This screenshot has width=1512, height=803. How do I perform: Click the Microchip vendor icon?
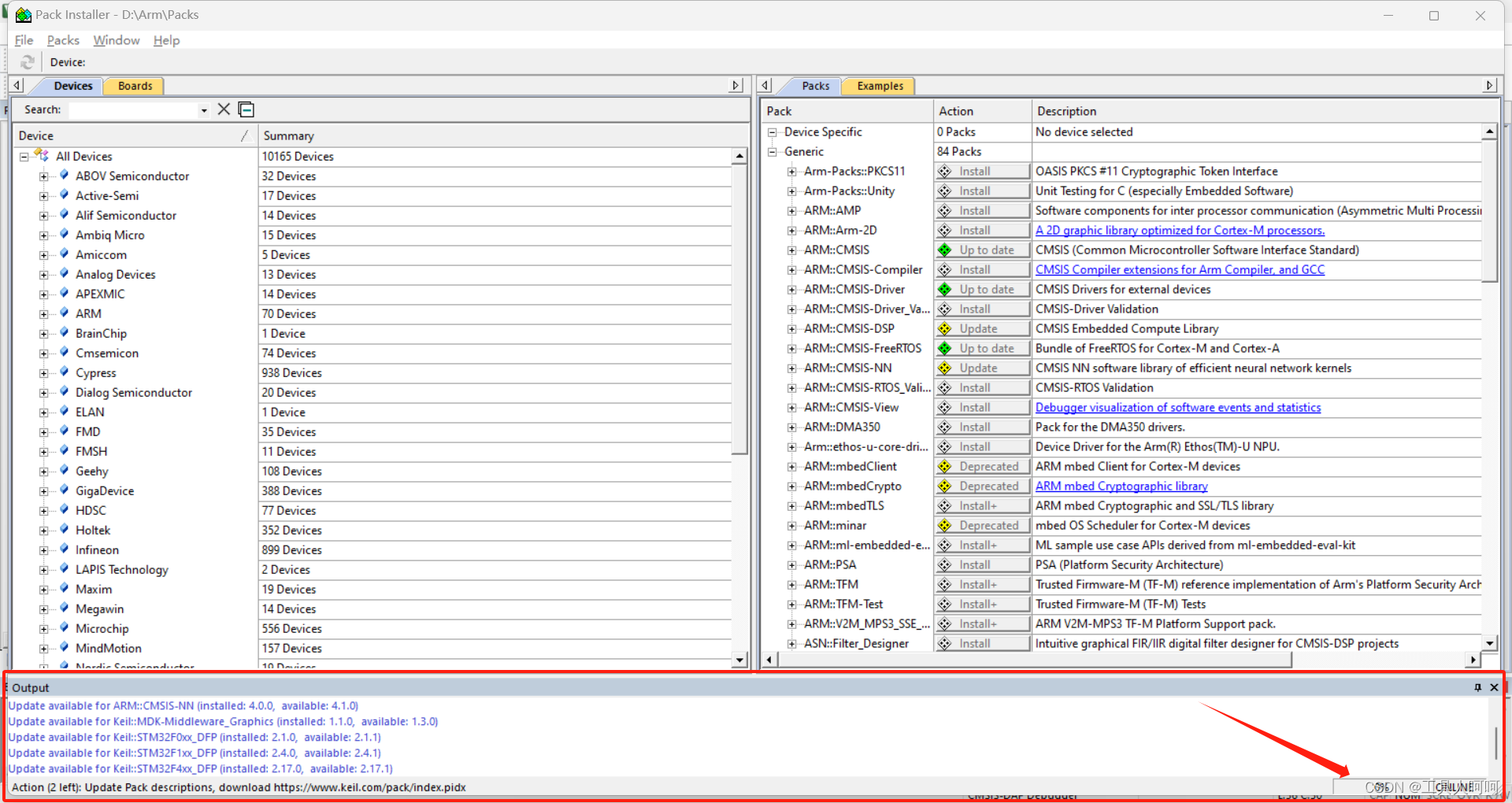pyautogui.click(x=65, y=628)
